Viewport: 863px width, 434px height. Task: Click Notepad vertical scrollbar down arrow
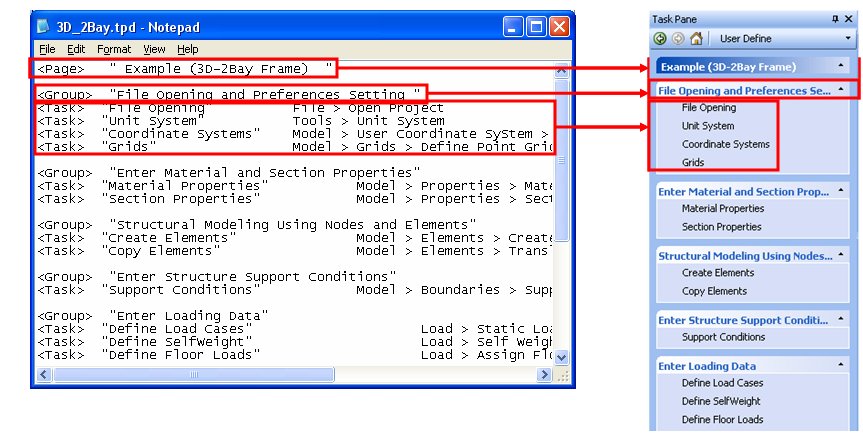coord(561,357)
